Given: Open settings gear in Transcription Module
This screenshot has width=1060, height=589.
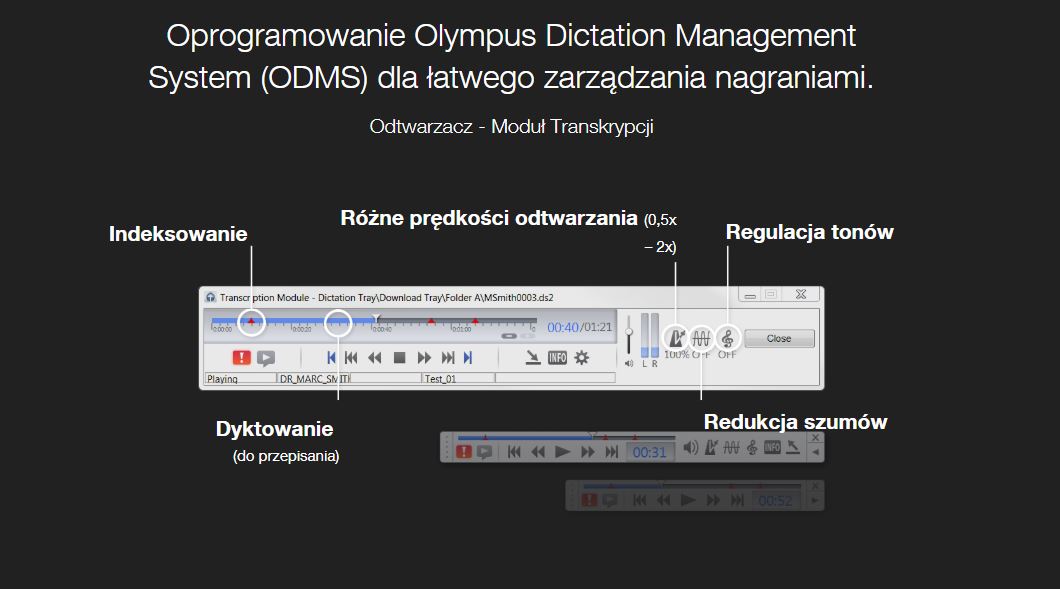Looking at the screenshot, I should tap(581, 358).
